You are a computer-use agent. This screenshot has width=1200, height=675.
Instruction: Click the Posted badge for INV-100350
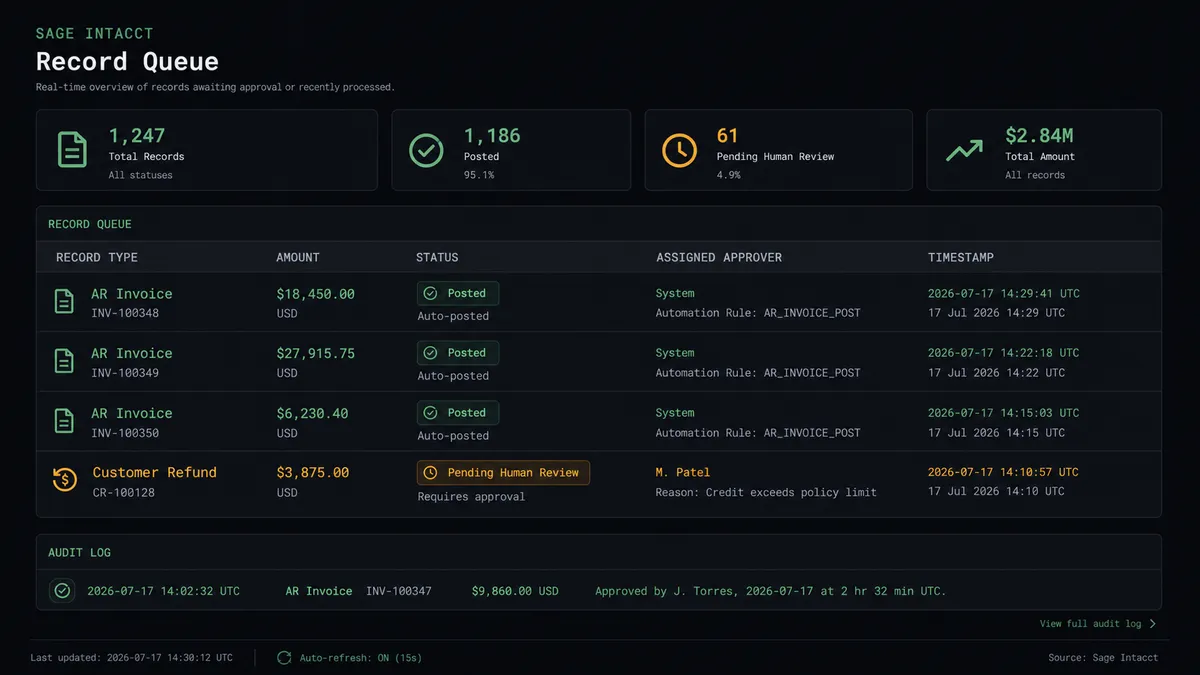click(458, 413)
